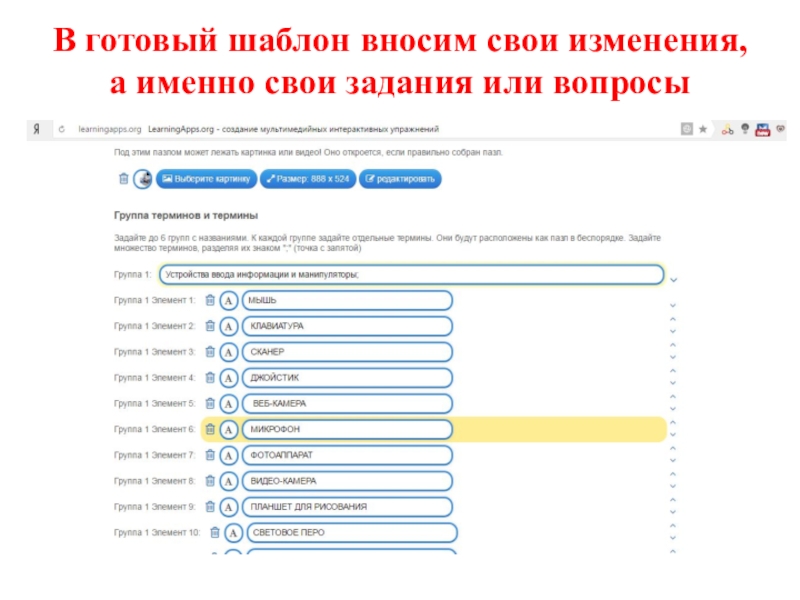Viewport: 800px width, 600px height.
Task: Open text type icon for МЫШЬ
Action: click(229, 301)
